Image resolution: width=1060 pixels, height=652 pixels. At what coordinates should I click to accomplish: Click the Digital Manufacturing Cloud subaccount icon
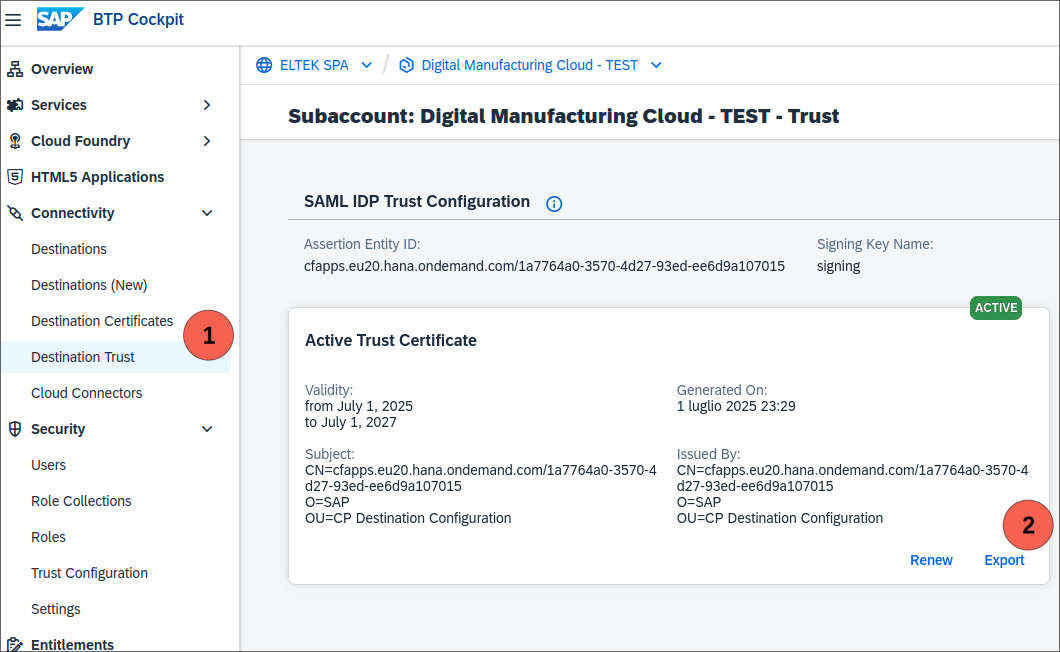tap(406, 65)
